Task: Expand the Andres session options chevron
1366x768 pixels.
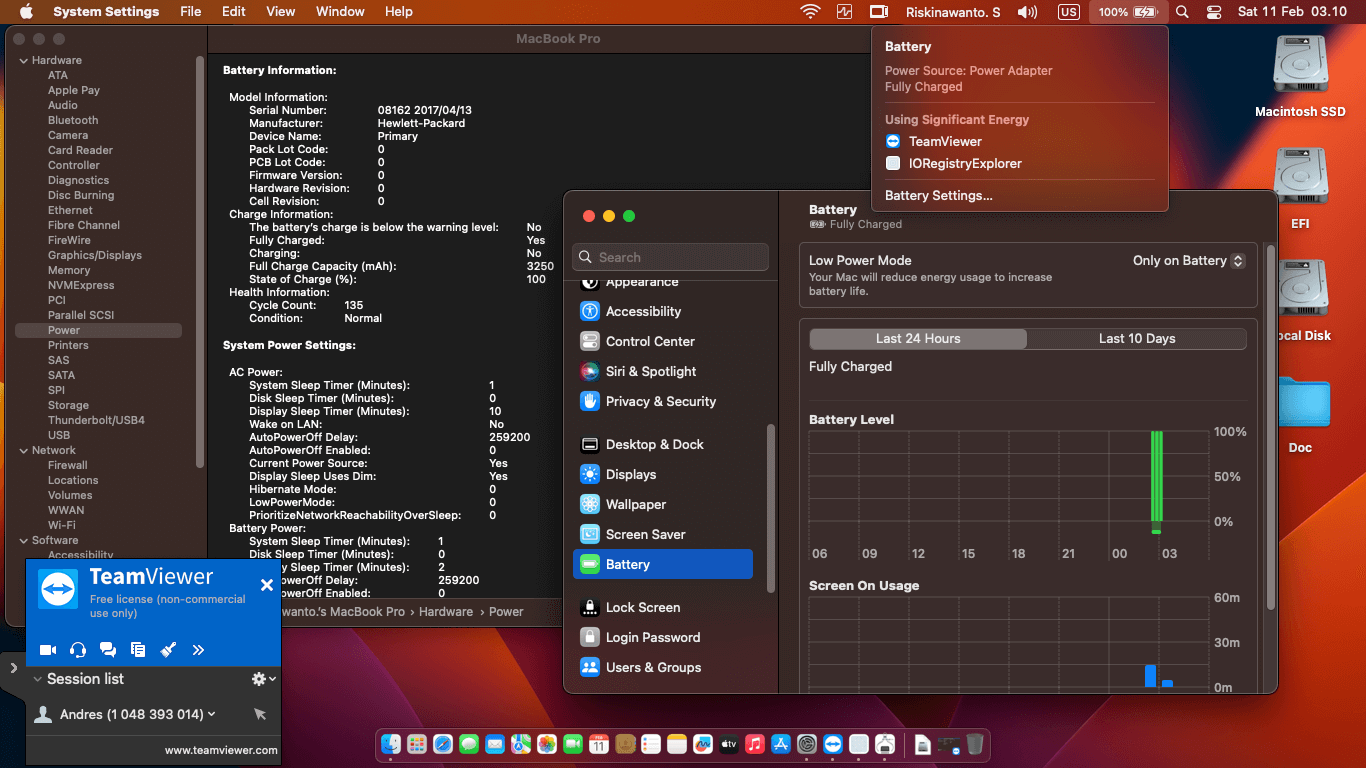Action: point(212,714)
